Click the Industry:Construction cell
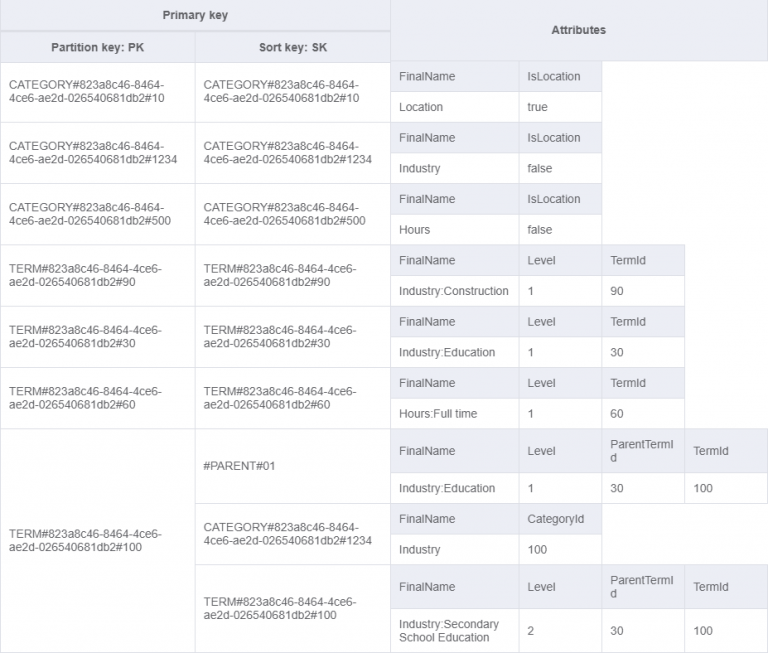 (x=454, y=291)
